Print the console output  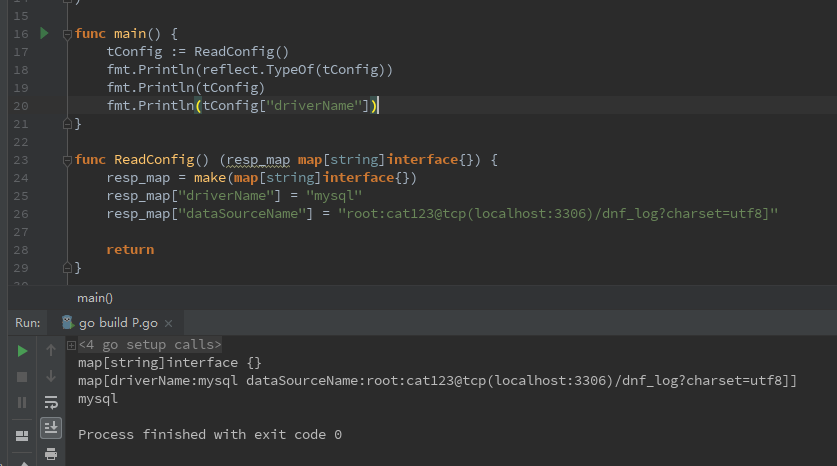point(51,454)
